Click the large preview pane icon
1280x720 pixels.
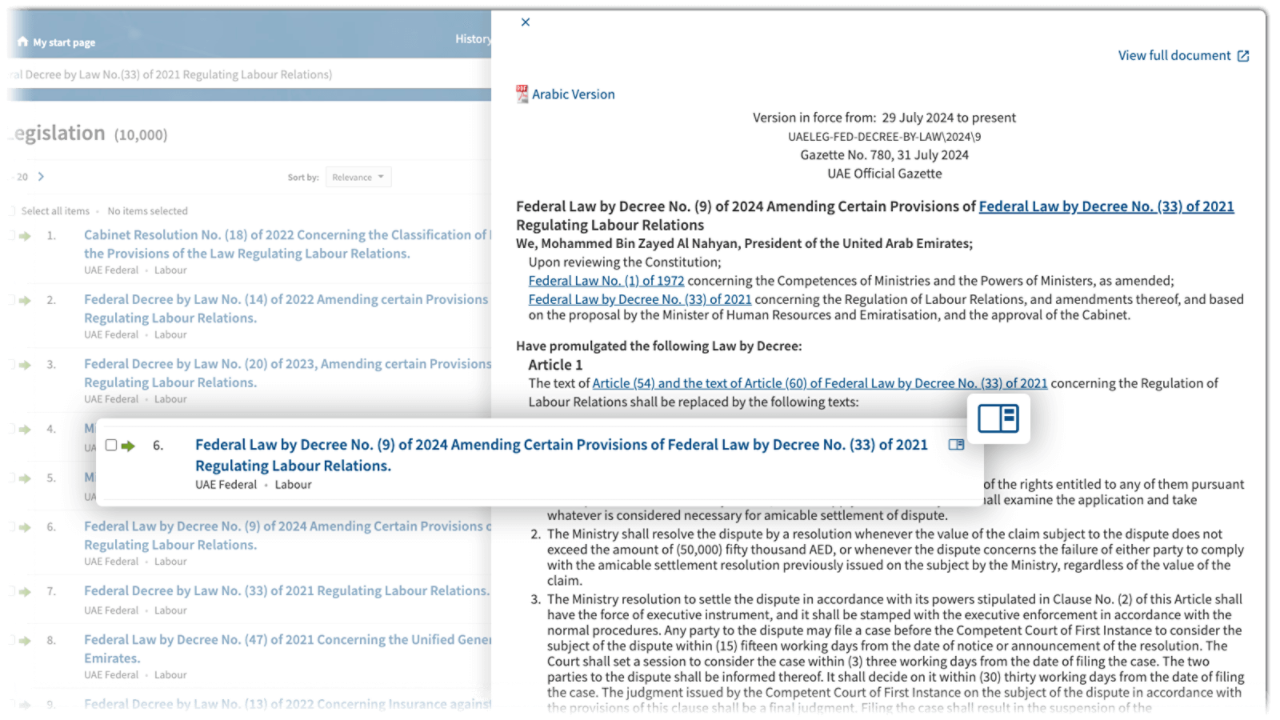(997, 418)
